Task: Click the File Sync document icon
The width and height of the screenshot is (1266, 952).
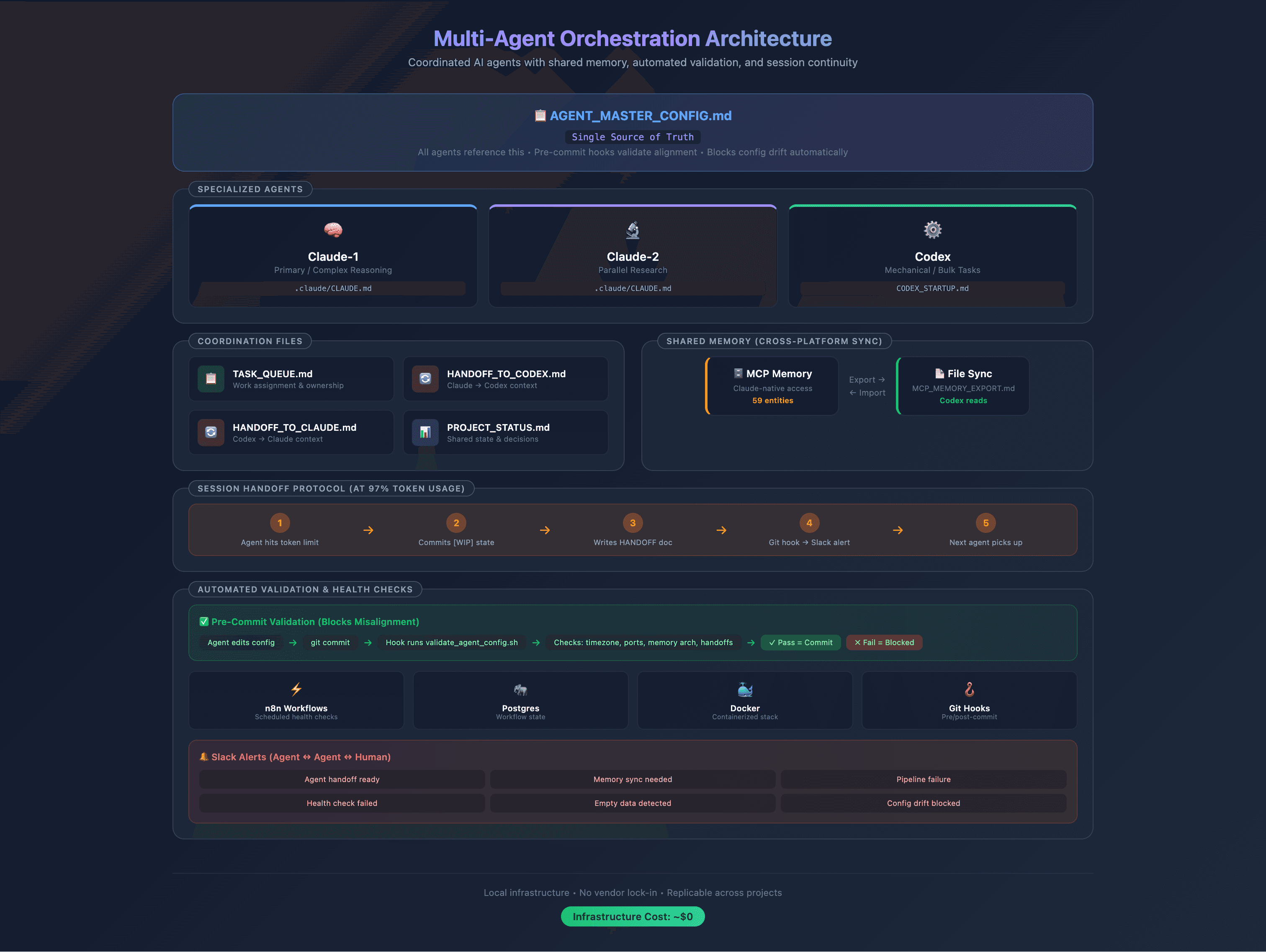Action: [939, 373]
